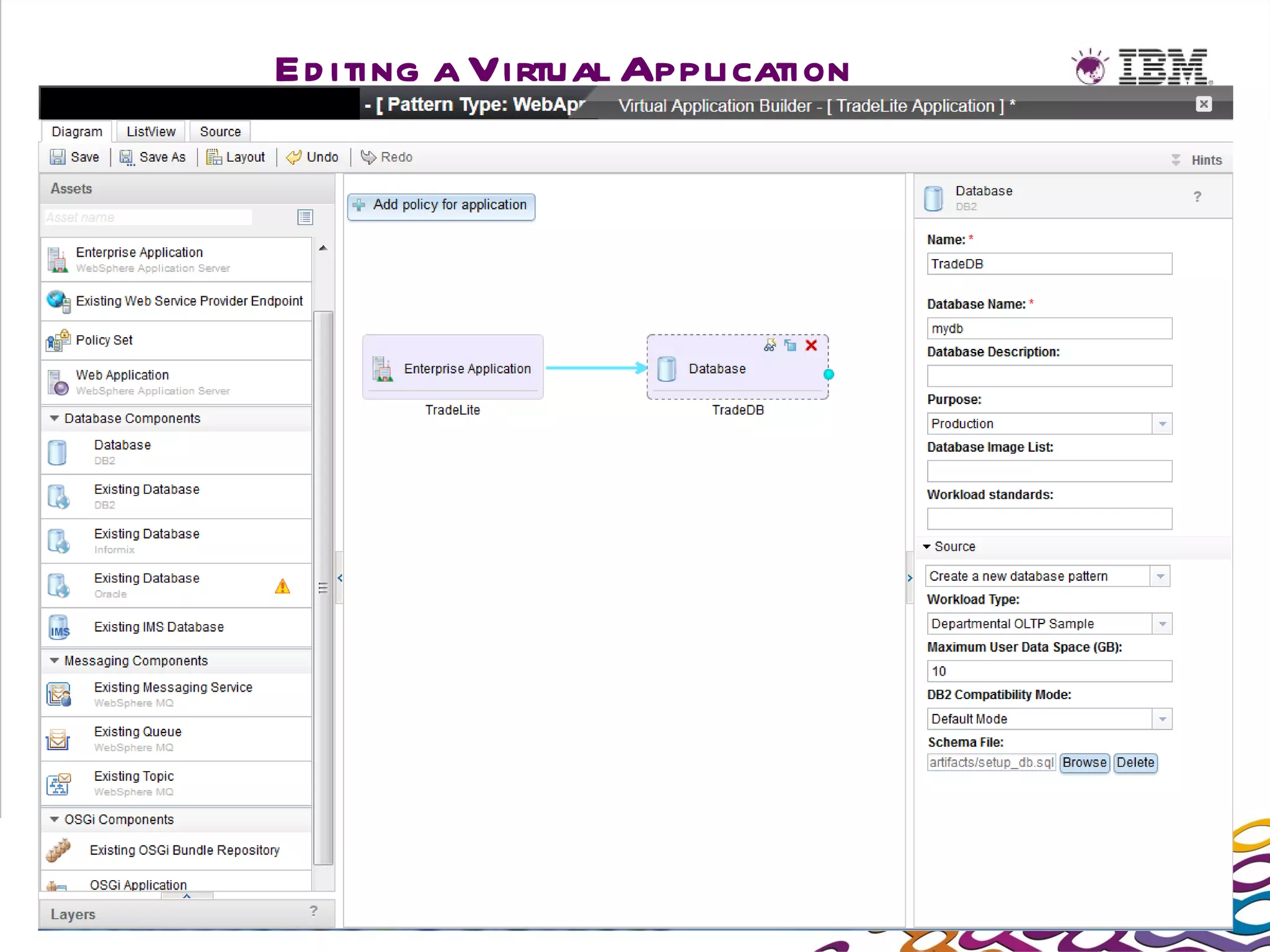Viewport: 1270px width, 952px height.
Task: Click Maximum User Data Space field
Action: pos(1049,671)
